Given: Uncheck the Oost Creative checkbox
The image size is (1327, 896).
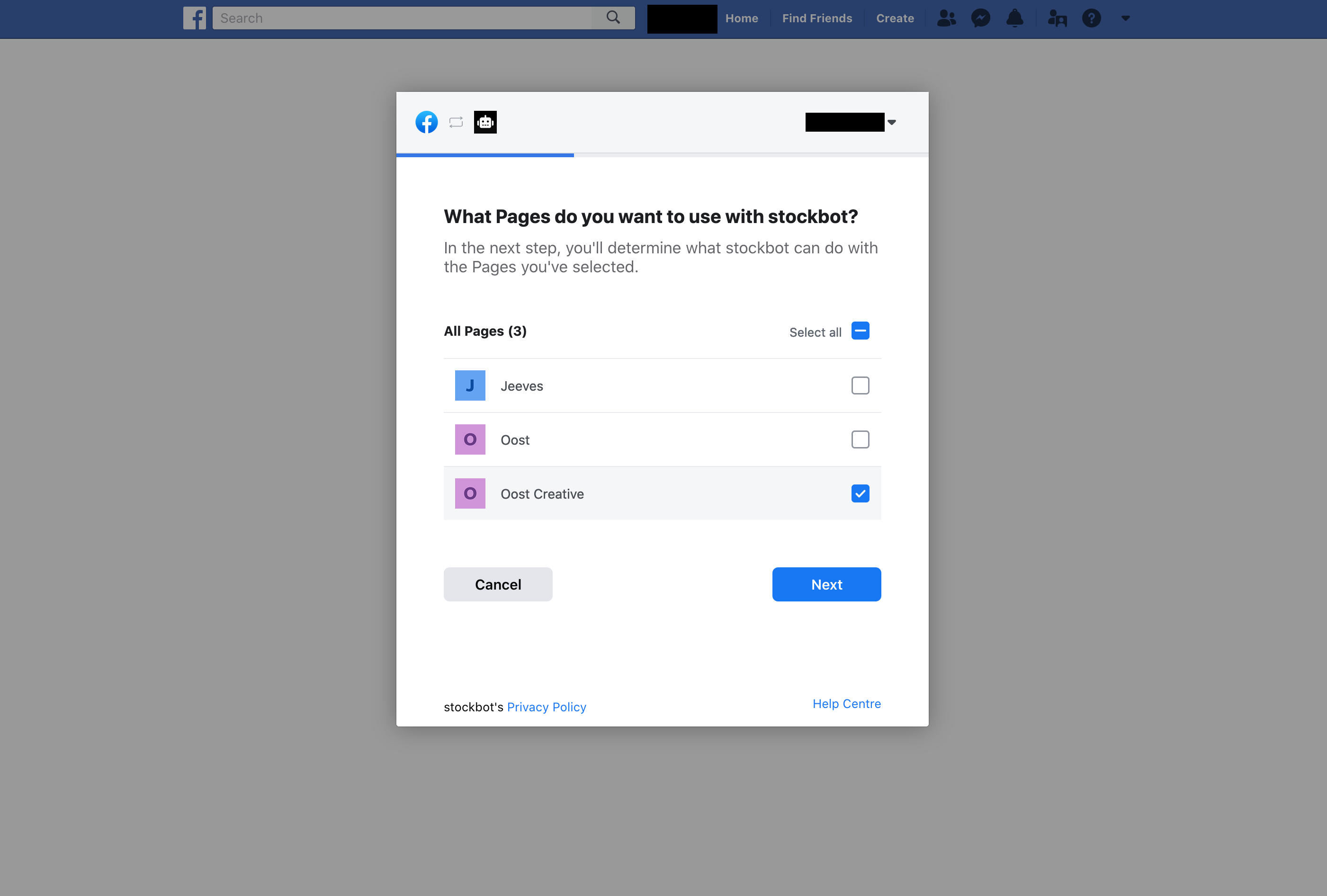Looking at the screenshot, I should (x=860, y=493).
